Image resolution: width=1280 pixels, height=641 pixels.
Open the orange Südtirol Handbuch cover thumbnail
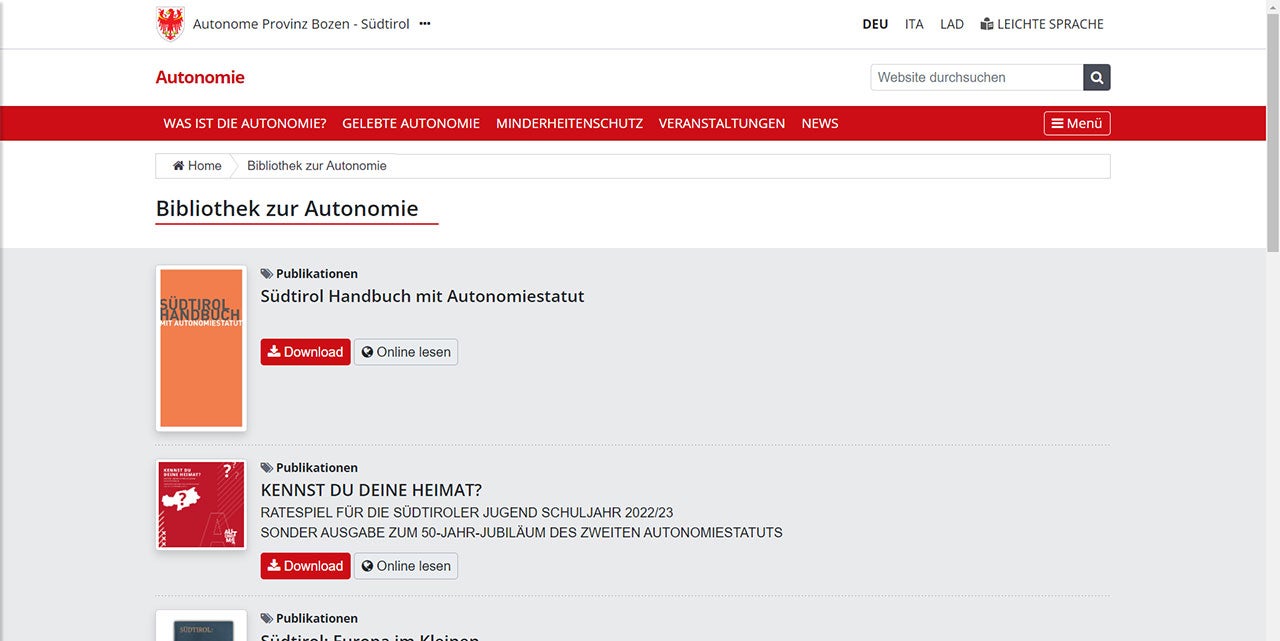coord(201,348)
